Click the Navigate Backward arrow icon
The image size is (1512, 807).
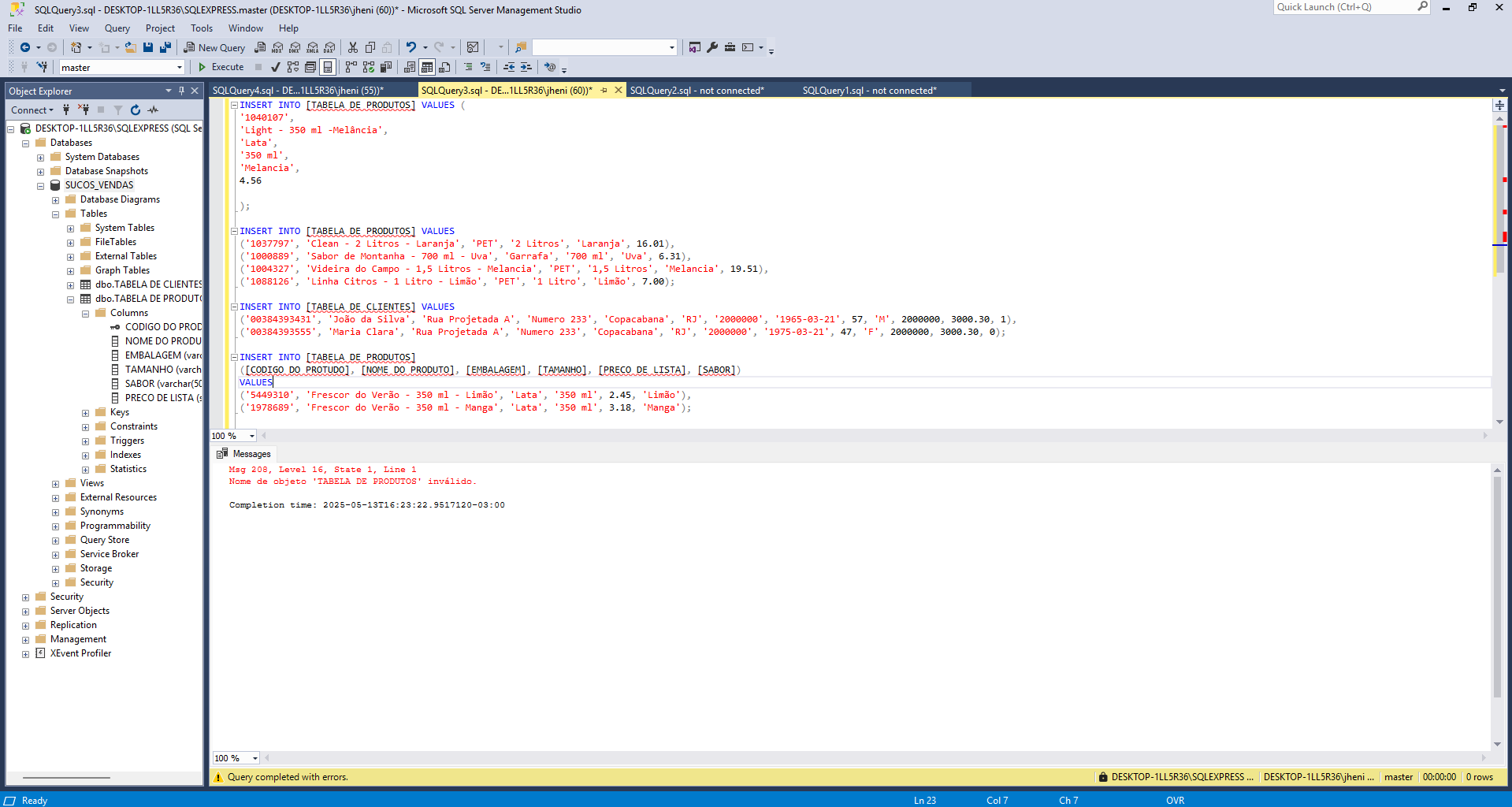[25, 47]
